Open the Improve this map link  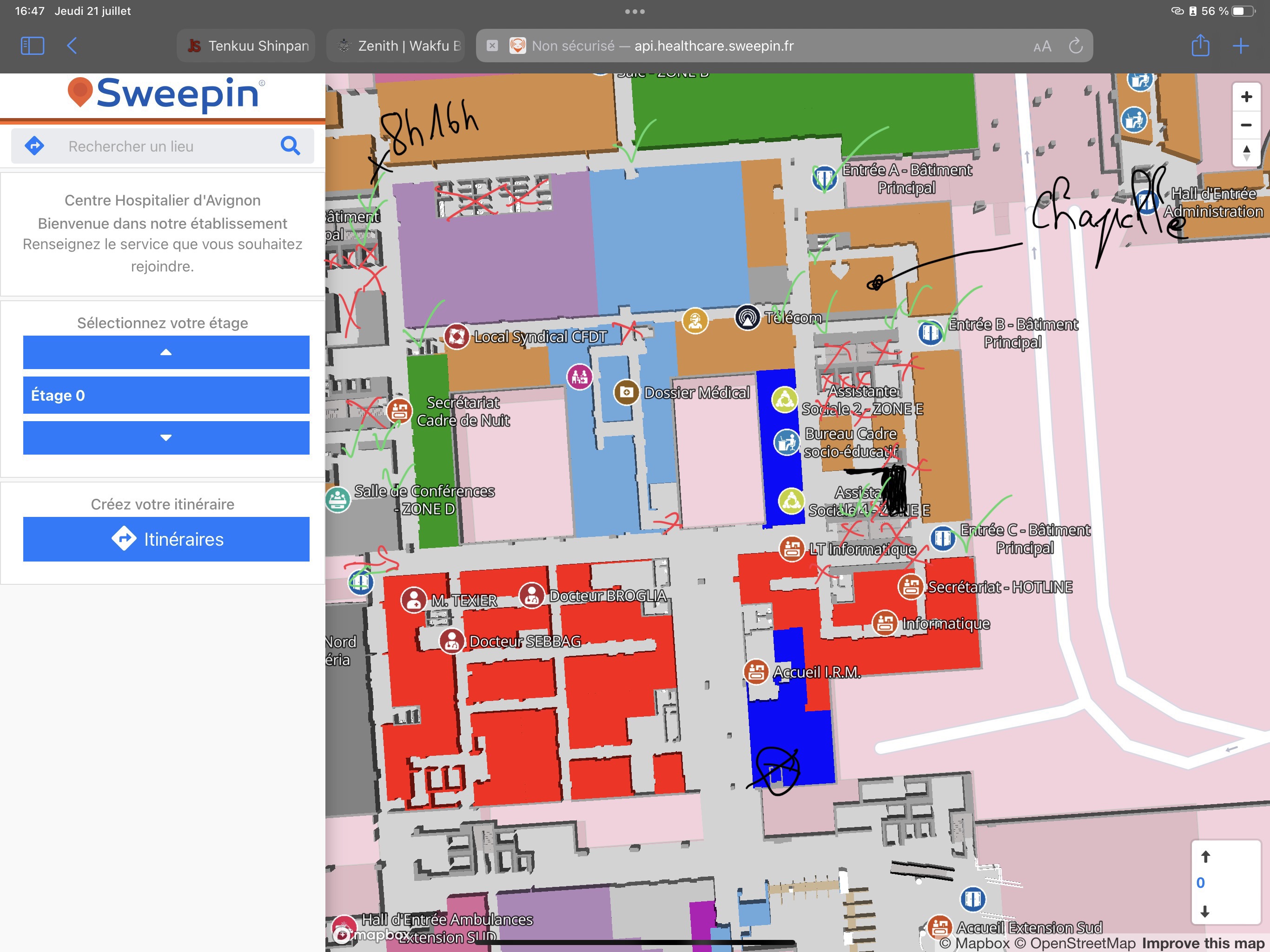[x=1203, y=943]
